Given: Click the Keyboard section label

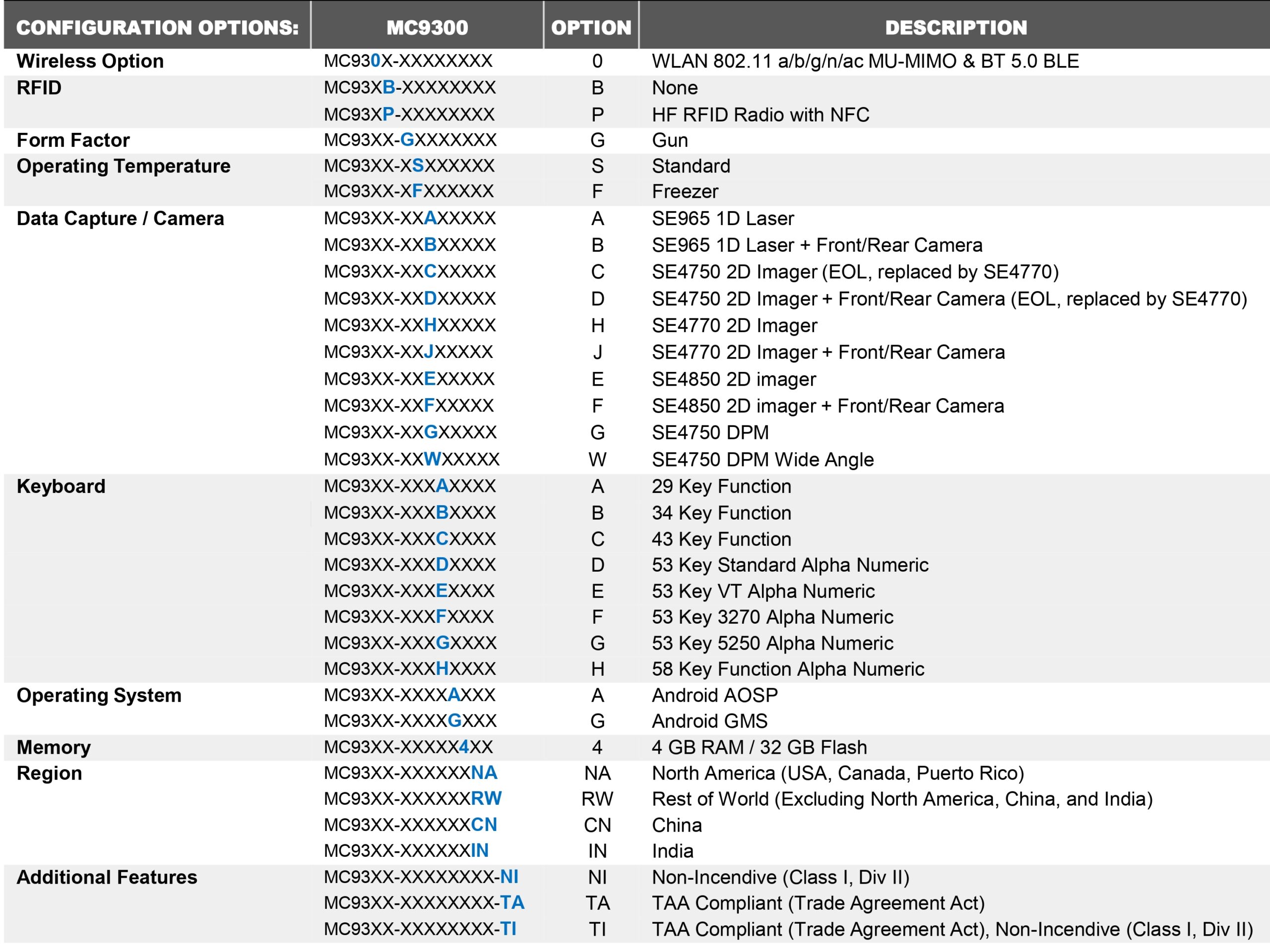Looking at the screenshot, I should [61, 486].
